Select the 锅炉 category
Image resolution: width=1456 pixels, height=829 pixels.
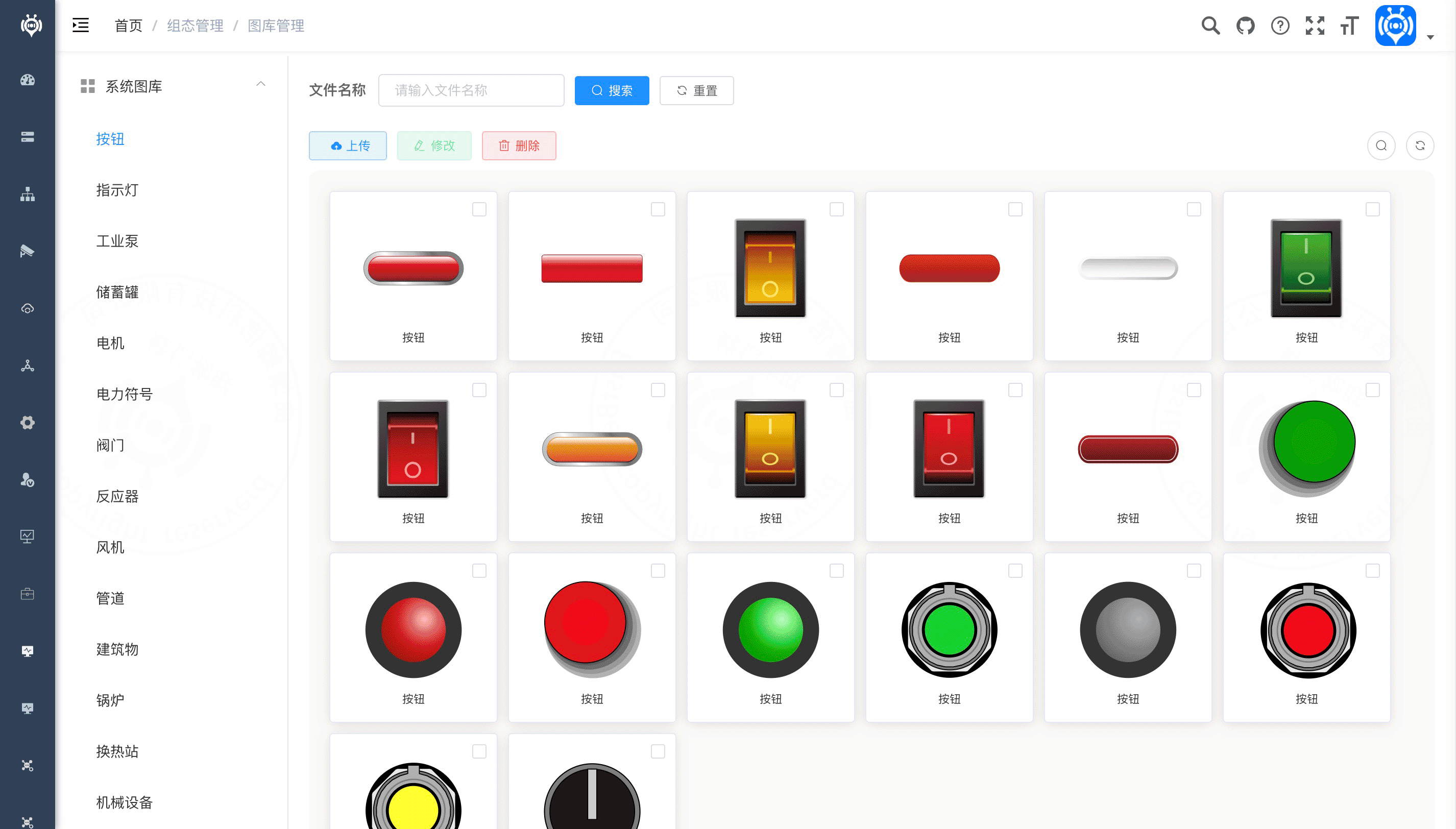click(110, 700)
